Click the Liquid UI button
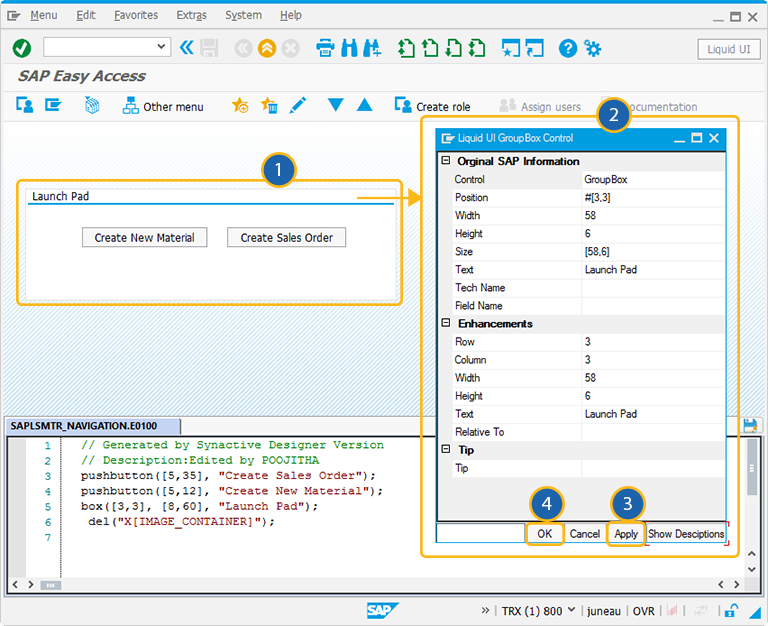Screen dimensions: 768x626 (728, 49)
